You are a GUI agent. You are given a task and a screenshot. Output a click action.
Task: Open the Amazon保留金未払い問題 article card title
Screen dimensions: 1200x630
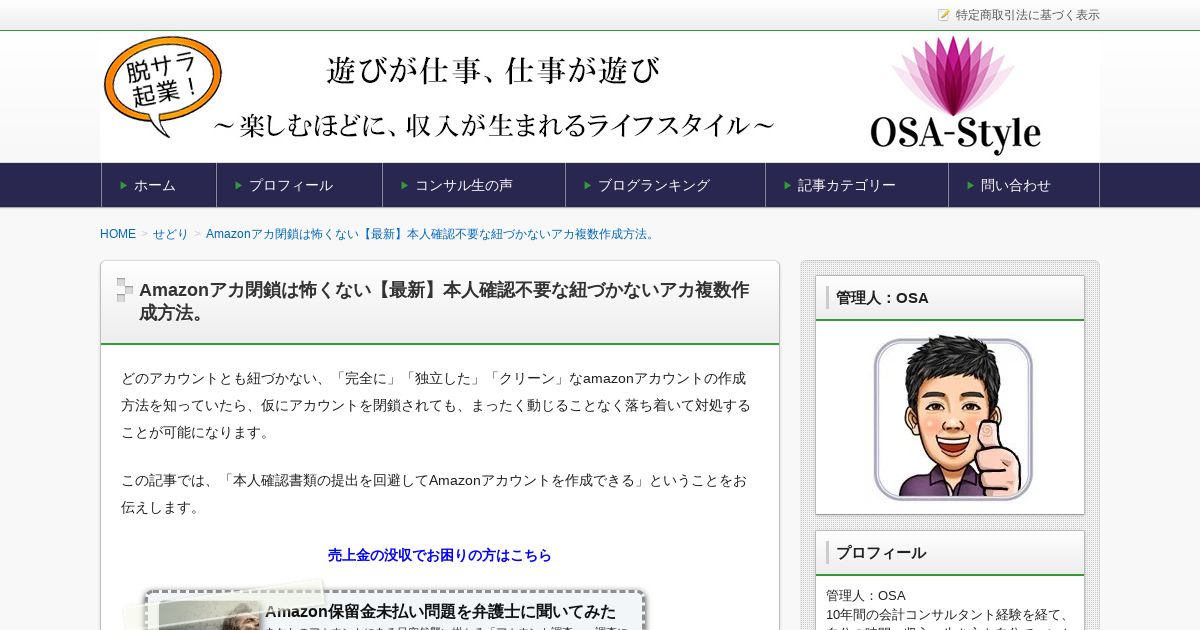[x=440, y=611]
